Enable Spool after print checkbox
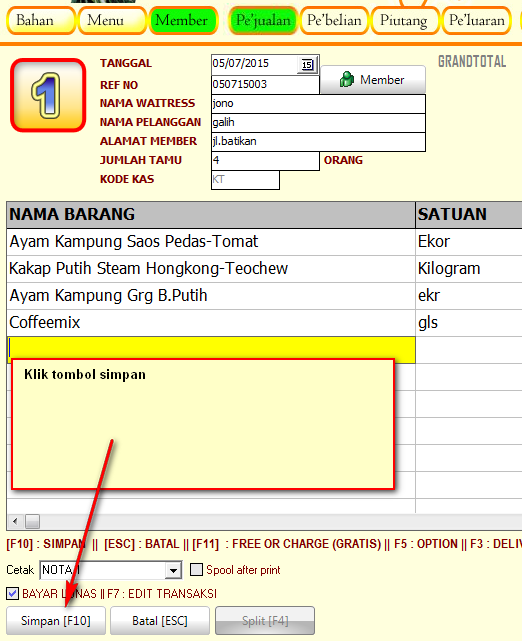This screenshot has height=641, width=522. (x=196, y=569)
